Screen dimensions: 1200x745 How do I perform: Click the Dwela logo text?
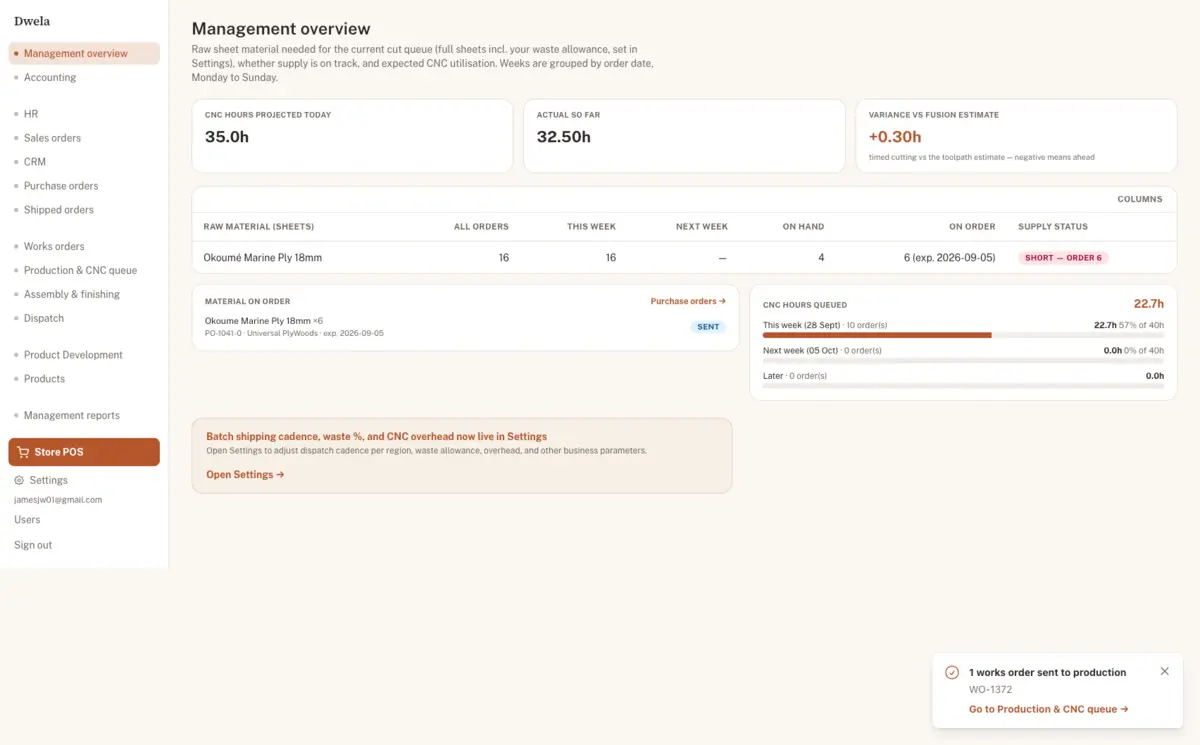[x=32, y=21]
